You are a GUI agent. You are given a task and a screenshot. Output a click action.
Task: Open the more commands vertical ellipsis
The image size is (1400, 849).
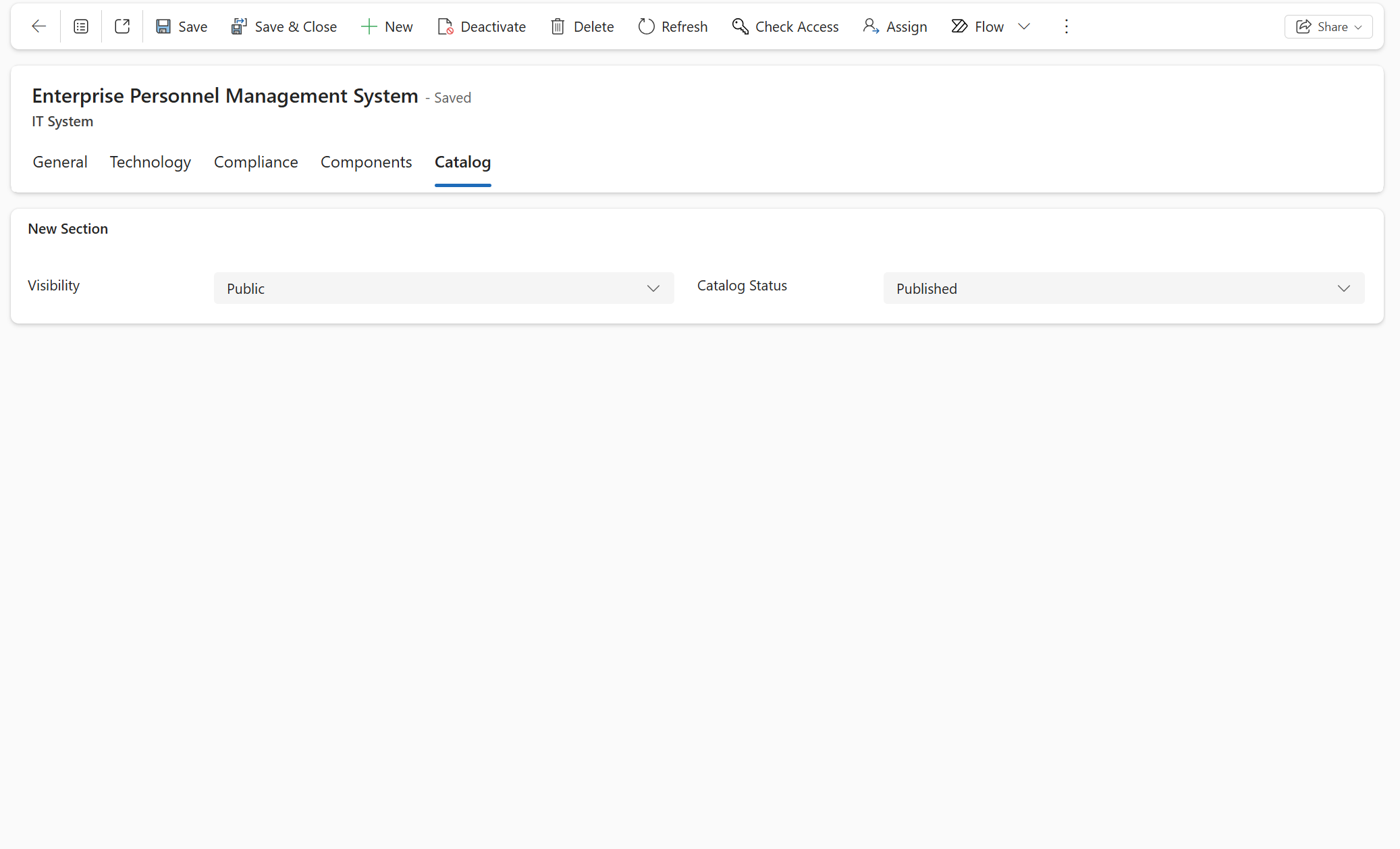pyautogui.click(x=1067, y=26)
